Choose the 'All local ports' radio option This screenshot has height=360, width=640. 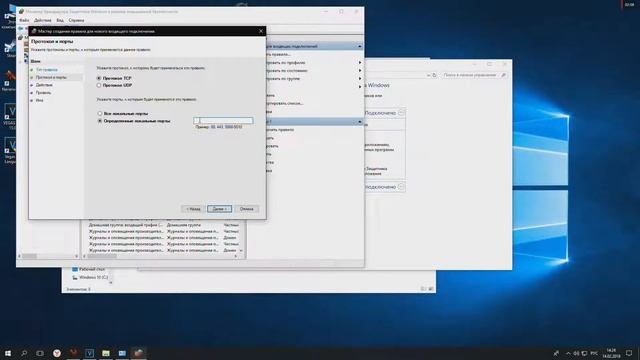(100, 113)
